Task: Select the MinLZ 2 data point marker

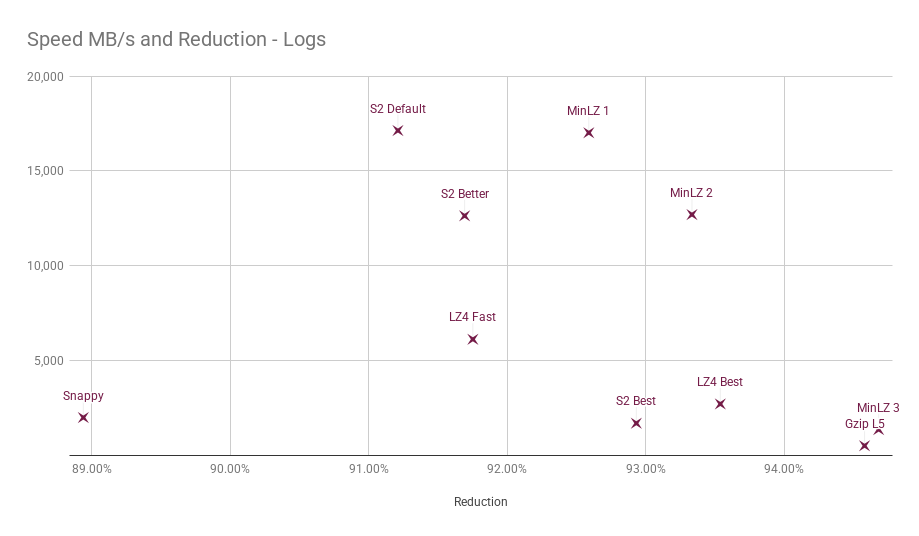Action: pyautogui.click(x=692, y=215)
